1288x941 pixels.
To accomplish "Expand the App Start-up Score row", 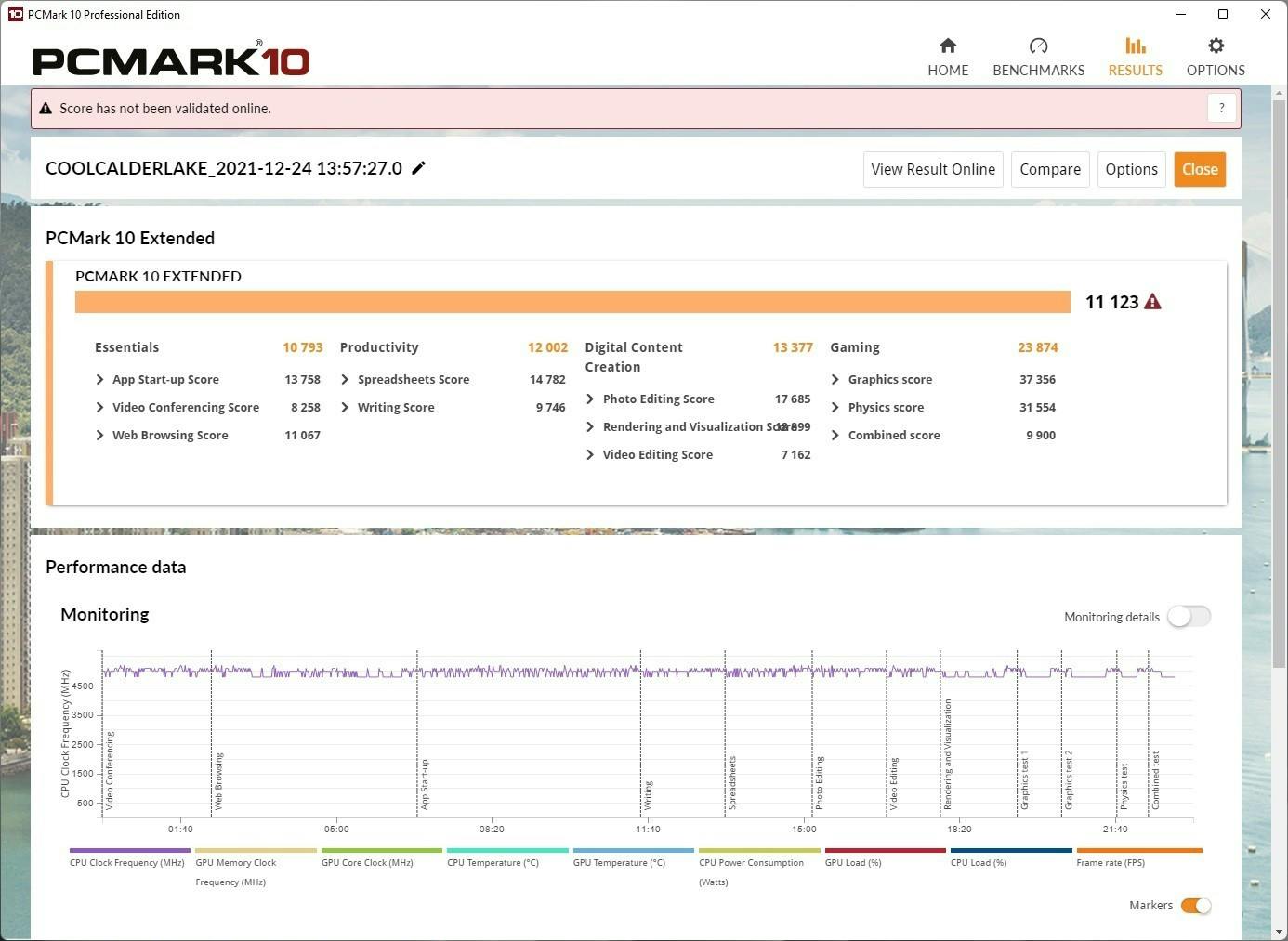I will tap(100, 380).
